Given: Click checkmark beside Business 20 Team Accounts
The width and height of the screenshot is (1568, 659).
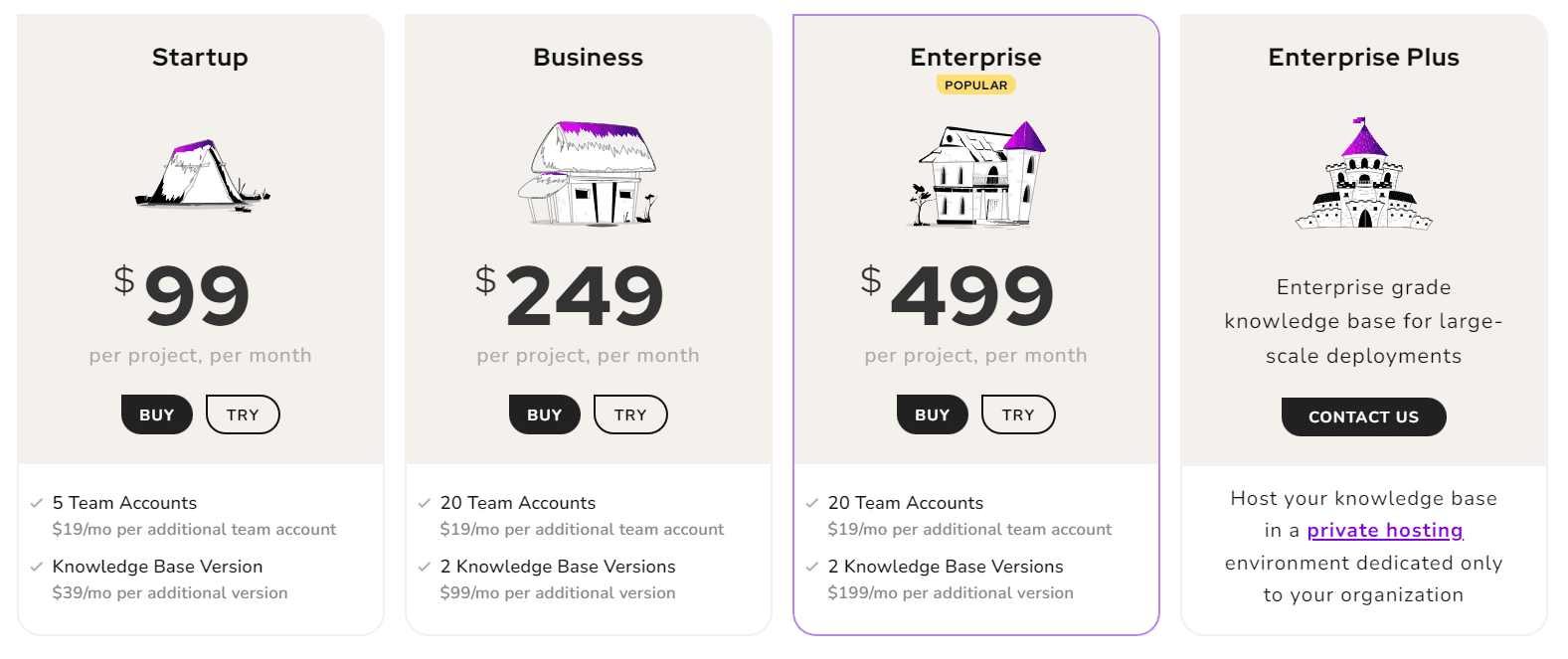Looking at the screenshot, I should click(425, 503).
